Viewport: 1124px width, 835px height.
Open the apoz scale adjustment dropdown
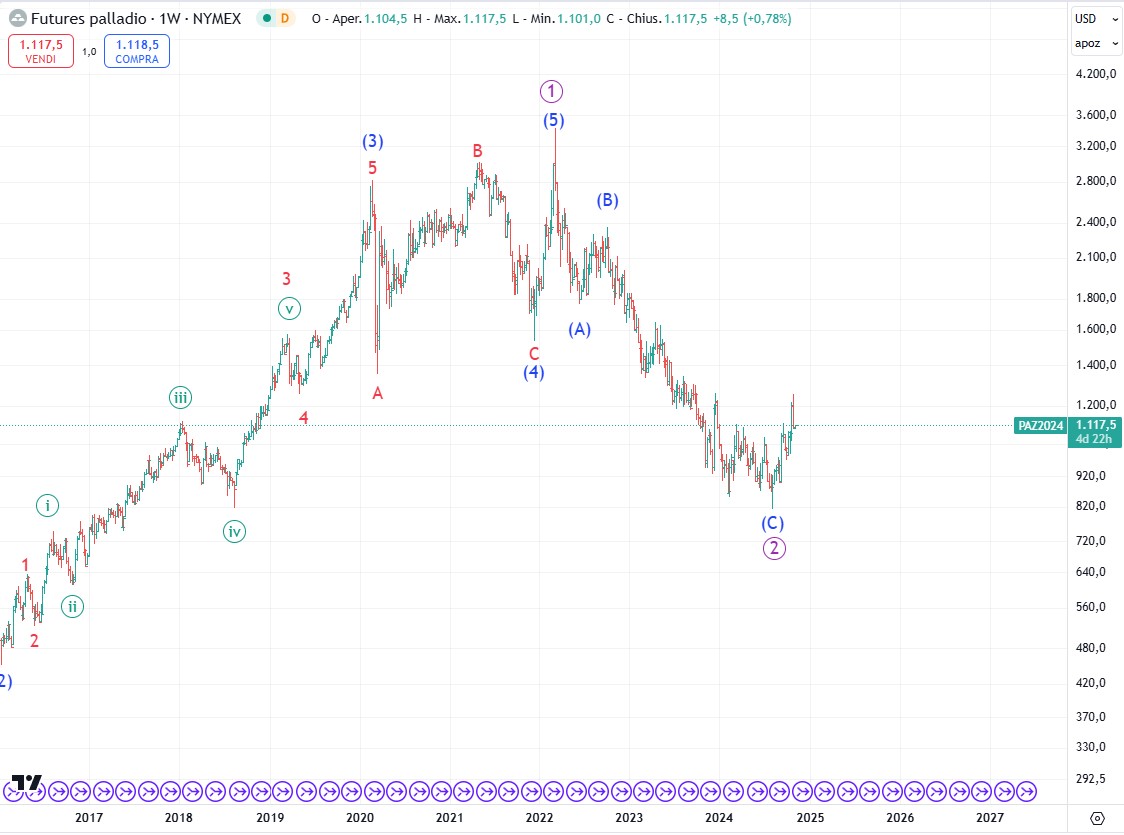(x=1096, y=43)
